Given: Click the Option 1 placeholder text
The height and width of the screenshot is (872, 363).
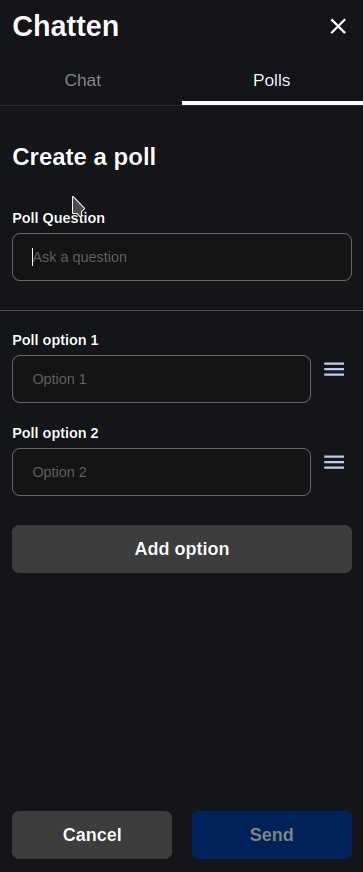Looking at the screenshot, I should pos(59,379).
